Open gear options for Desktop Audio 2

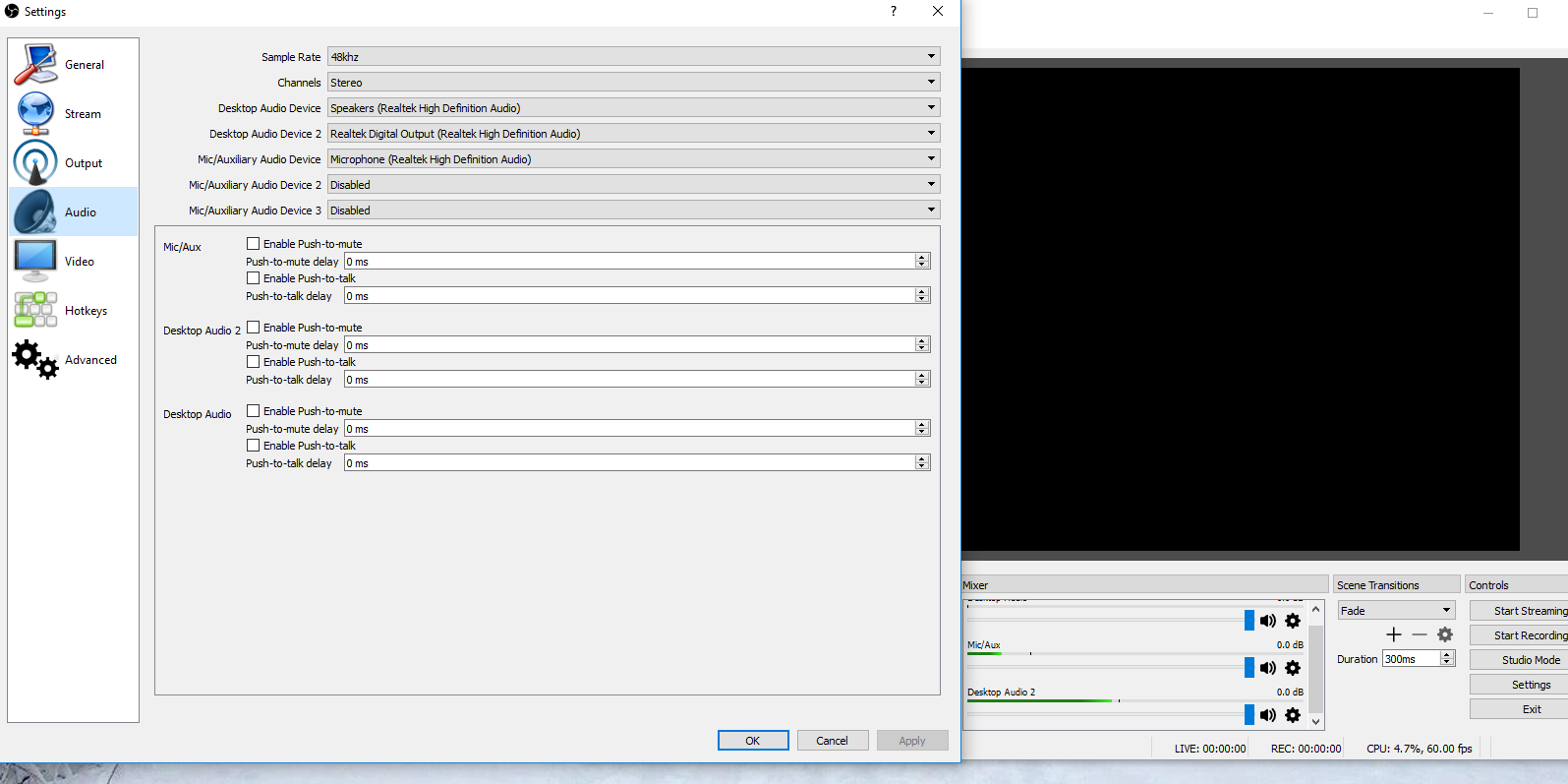1293,715
